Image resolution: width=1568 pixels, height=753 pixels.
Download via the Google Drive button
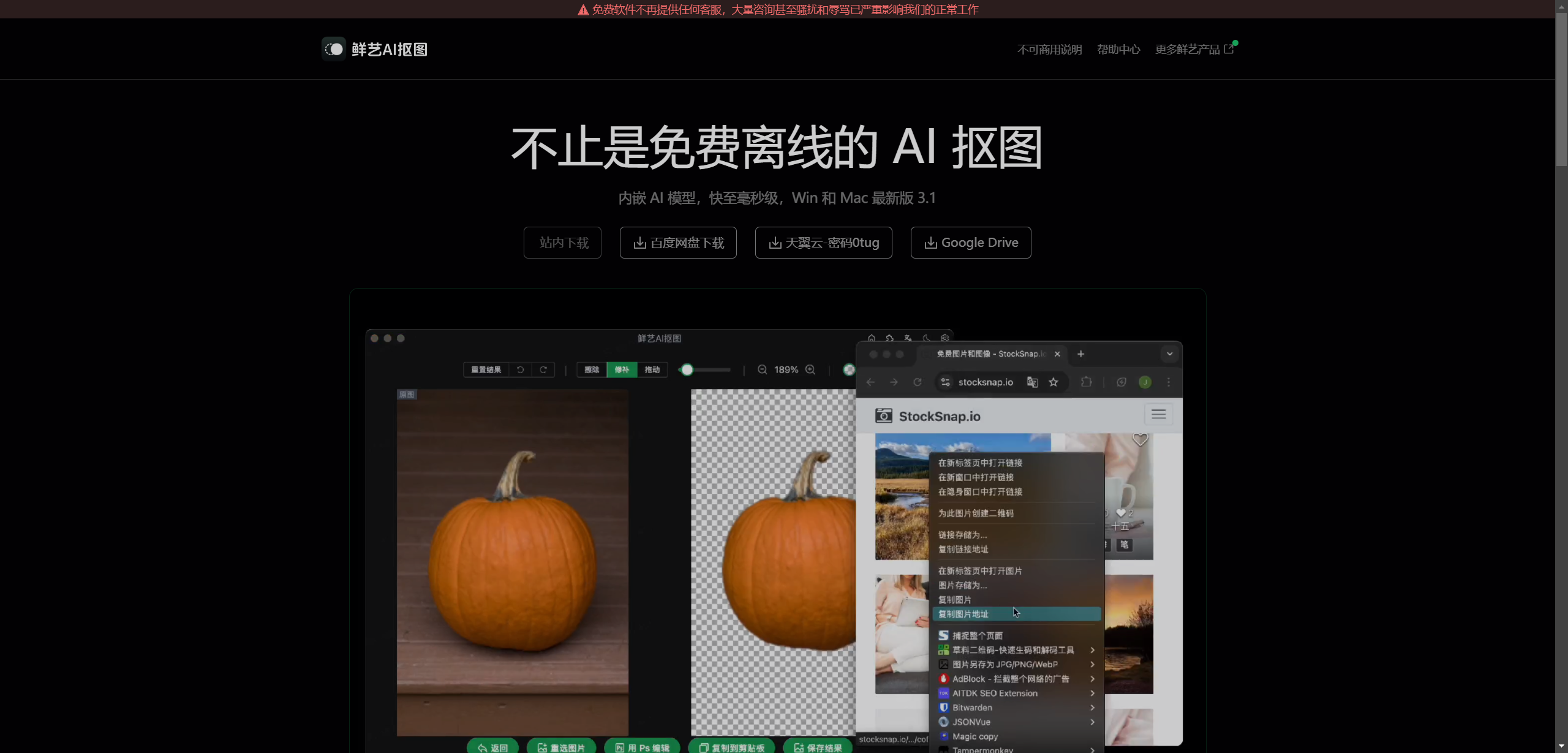(x=971, y=243)
